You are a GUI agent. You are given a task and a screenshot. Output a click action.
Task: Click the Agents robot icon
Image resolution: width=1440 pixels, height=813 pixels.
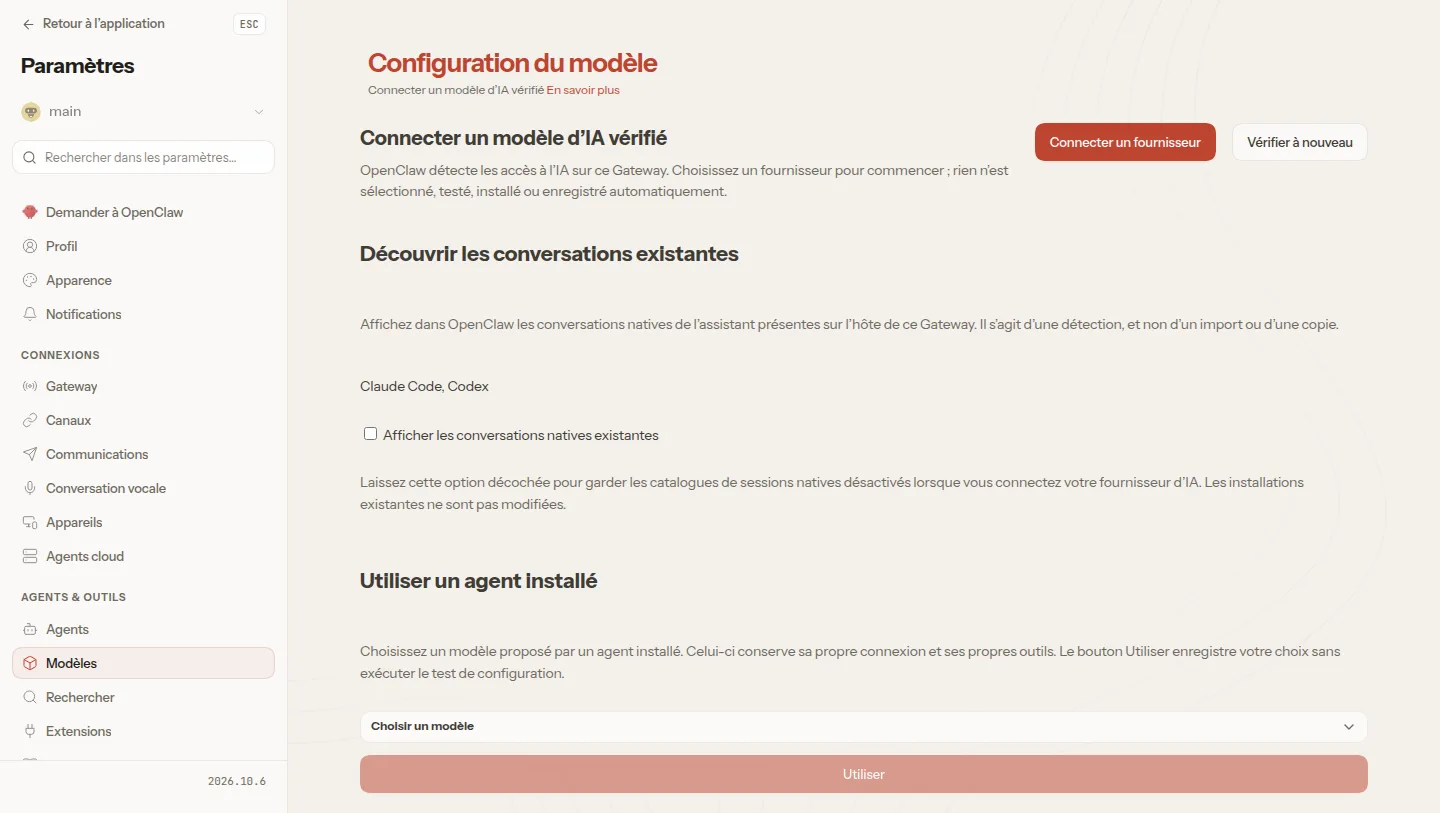[30, 629]
